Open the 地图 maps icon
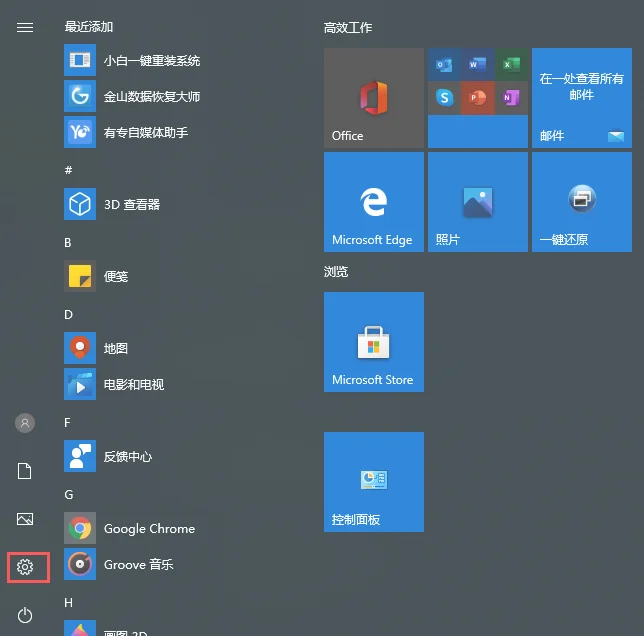 tap(80, 348)
